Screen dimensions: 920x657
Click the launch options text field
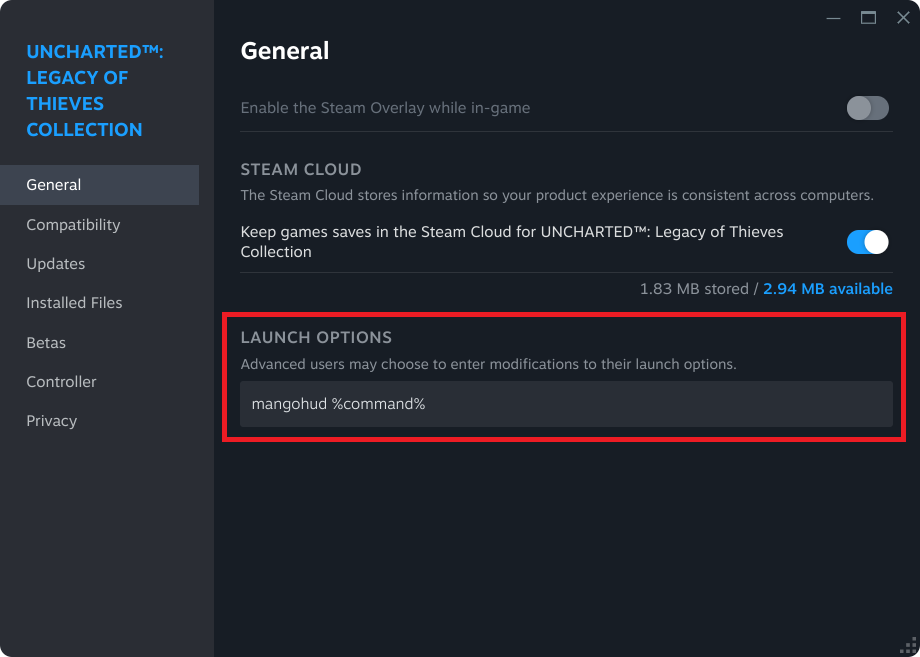(x=566, y=404)
